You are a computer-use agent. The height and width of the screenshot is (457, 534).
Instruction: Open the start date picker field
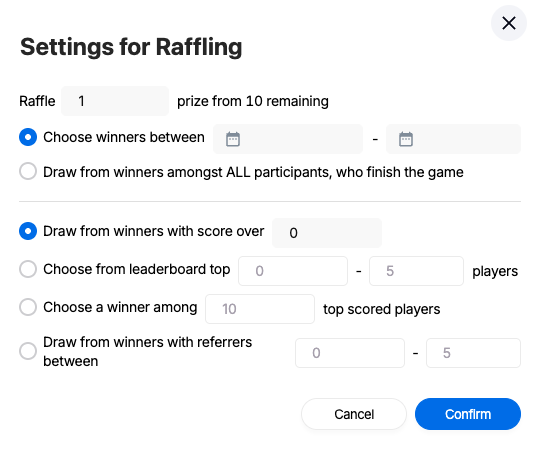coord(288,139)
